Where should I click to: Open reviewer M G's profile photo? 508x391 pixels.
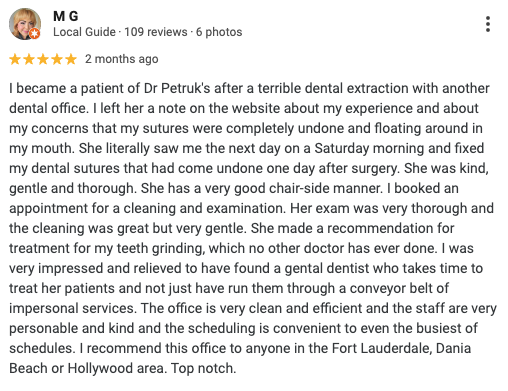25,24
